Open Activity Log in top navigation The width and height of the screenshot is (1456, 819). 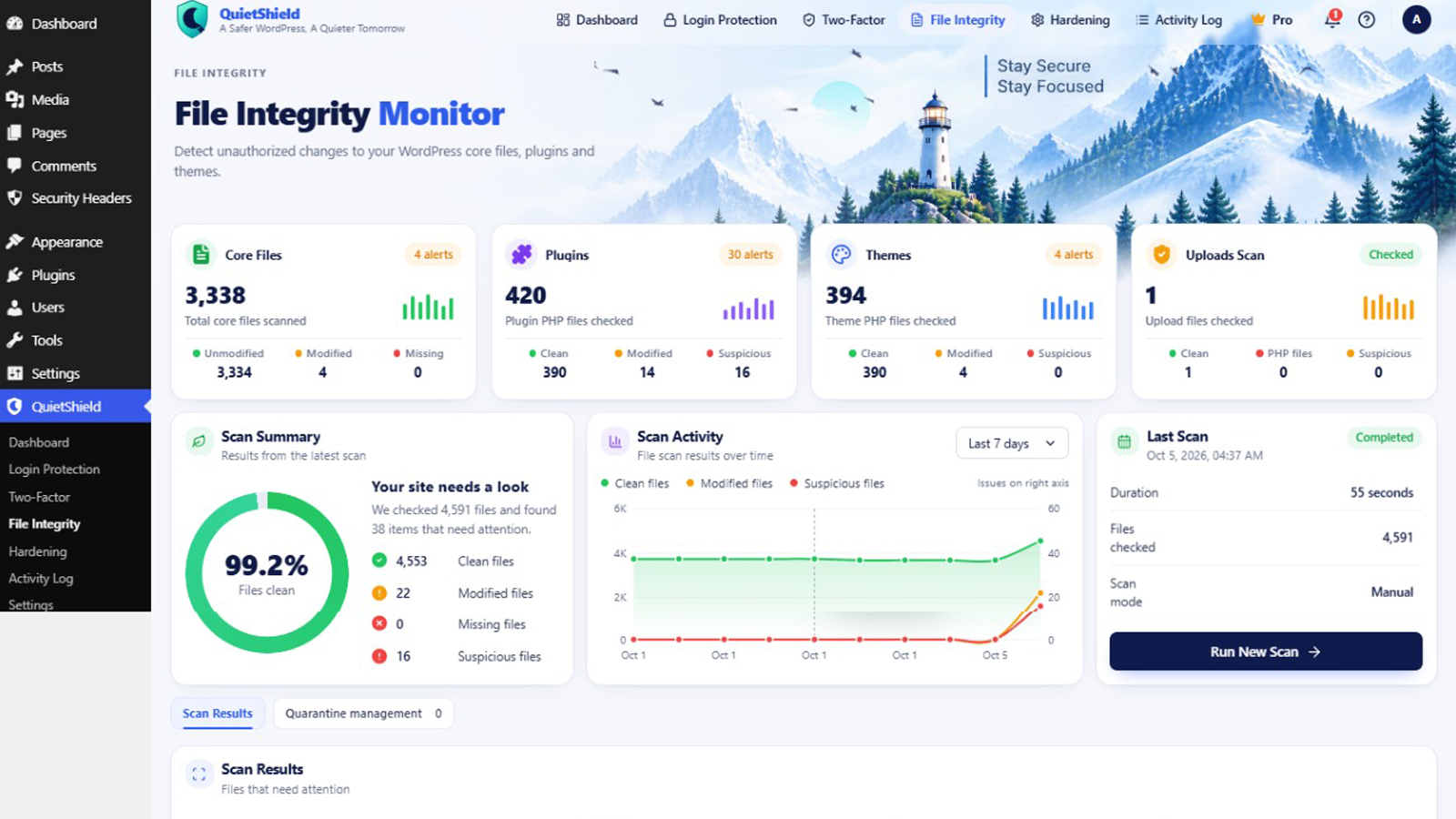(x=1178, y=20)
